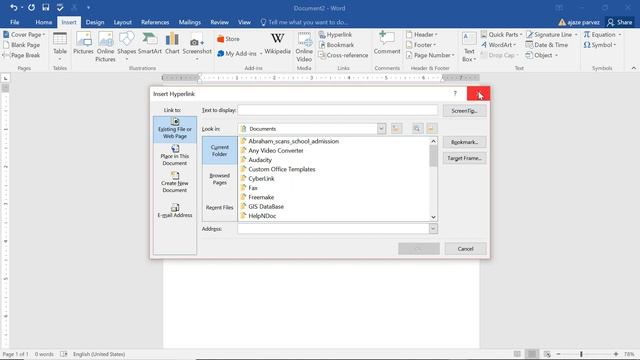Click the Target Frame... button
Screen dimensions: 640x360
[464, 158]
